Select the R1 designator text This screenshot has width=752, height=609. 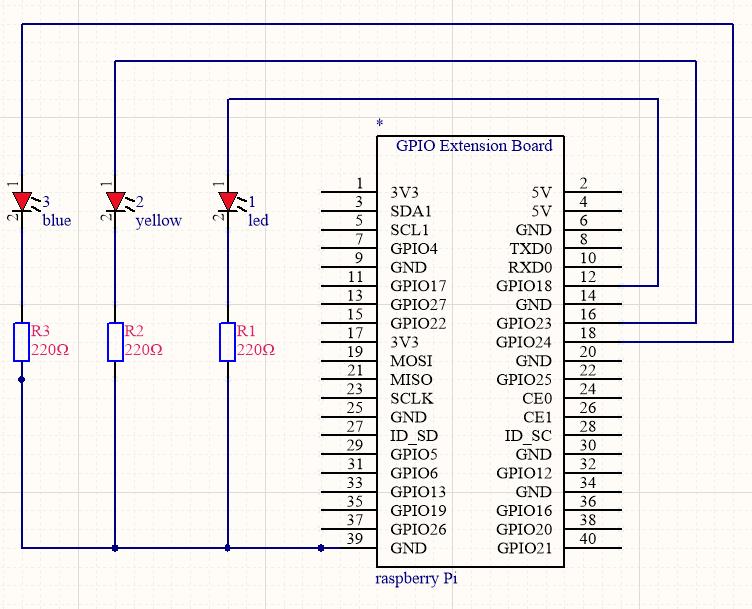coord(246,331)
